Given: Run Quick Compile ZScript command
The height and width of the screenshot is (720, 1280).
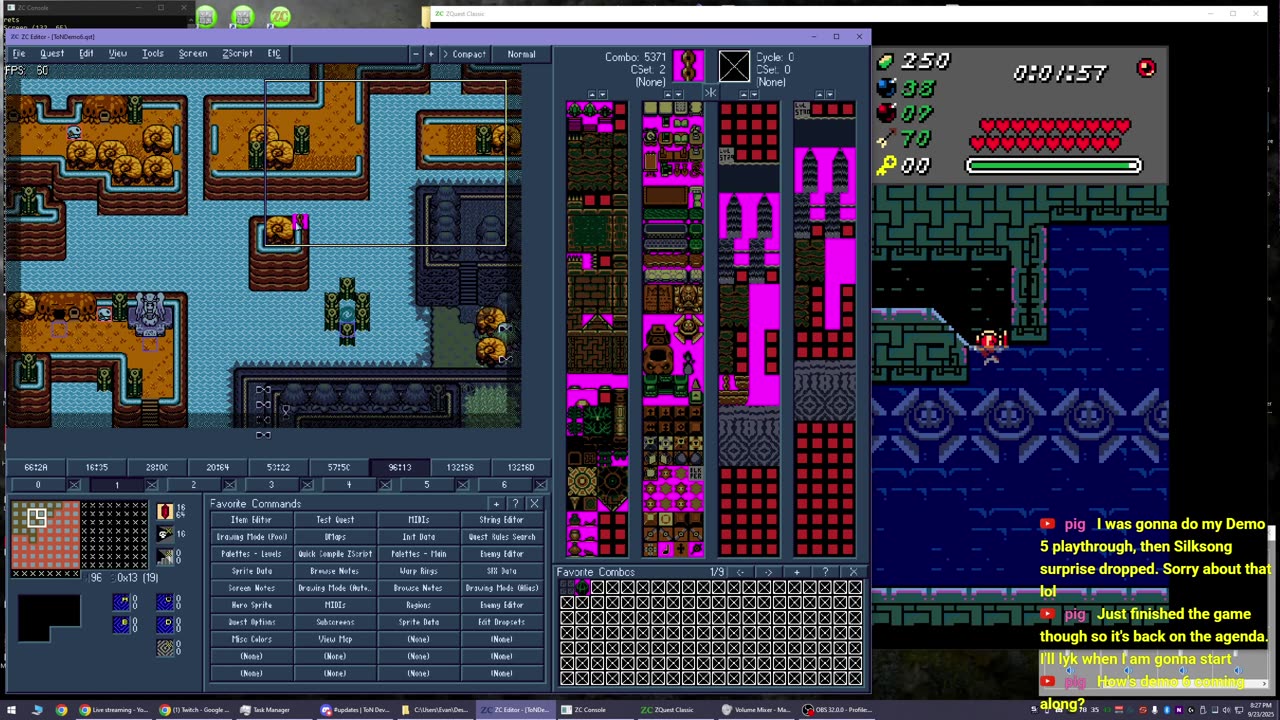Looking at the screenshot, I should pos(335,554).
